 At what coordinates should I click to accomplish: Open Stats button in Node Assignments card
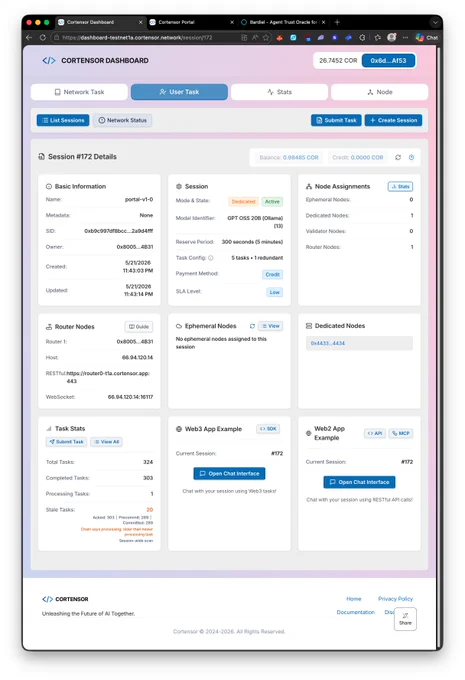400,186
